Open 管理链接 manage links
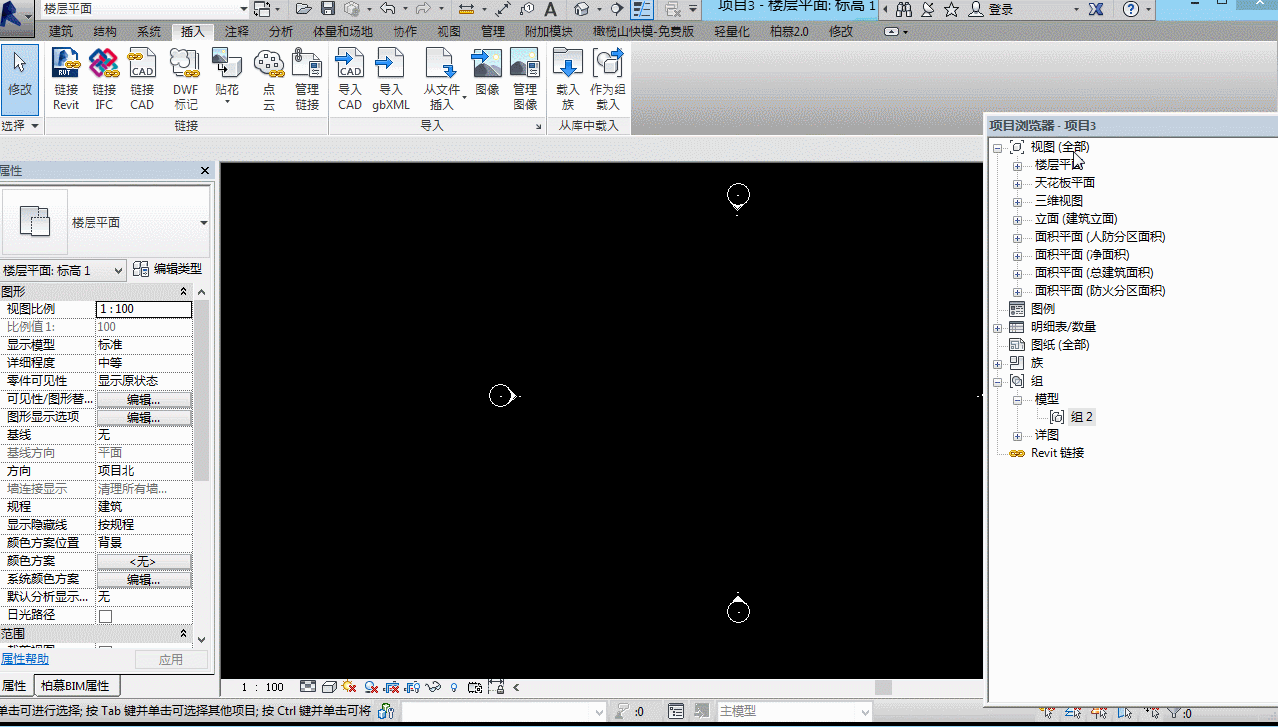The width and height of the screenshot is (1278, 727). (x=307, y=78)
